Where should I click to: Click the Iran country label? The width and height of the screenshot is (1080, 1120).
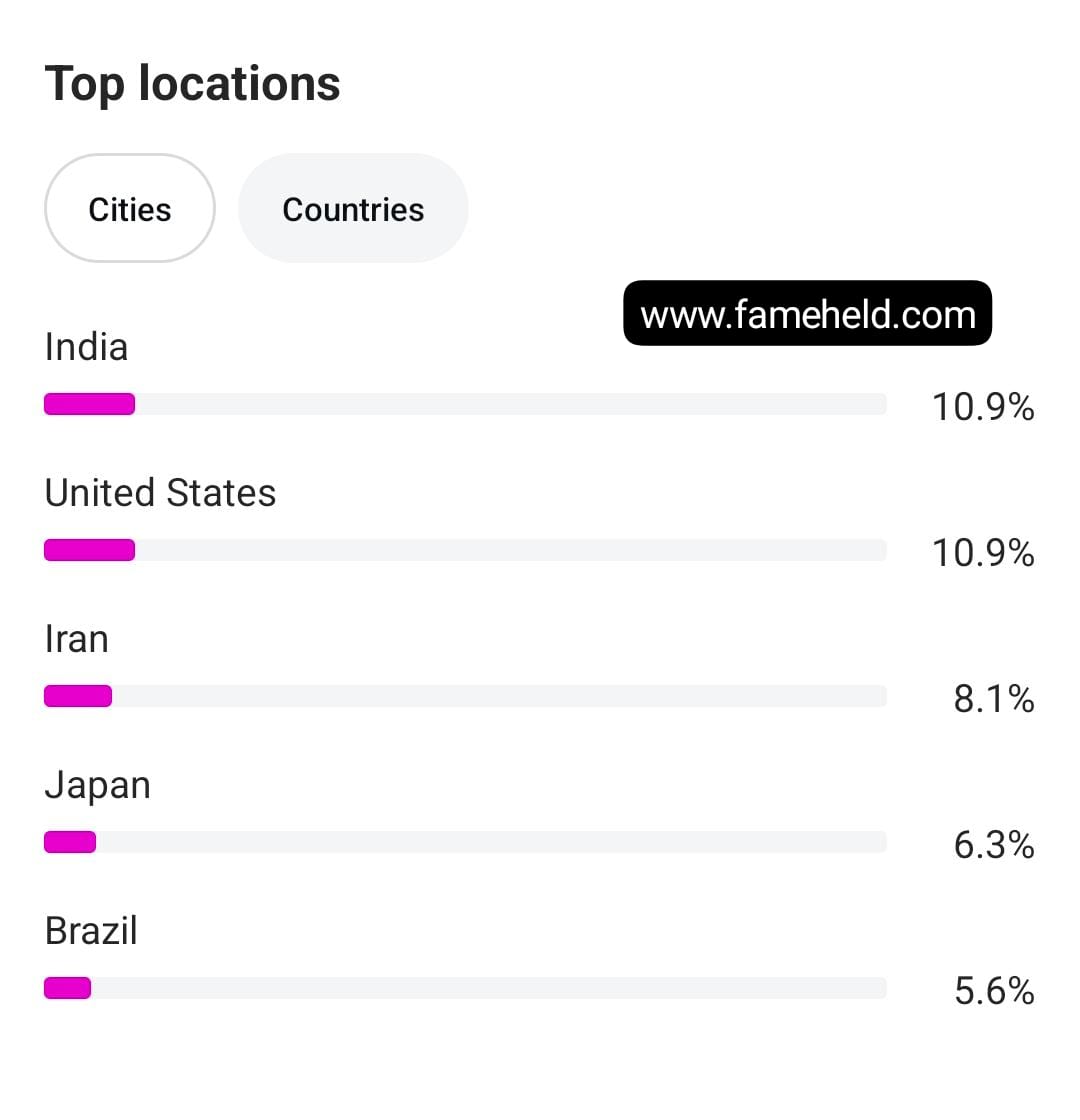point(77,639)
